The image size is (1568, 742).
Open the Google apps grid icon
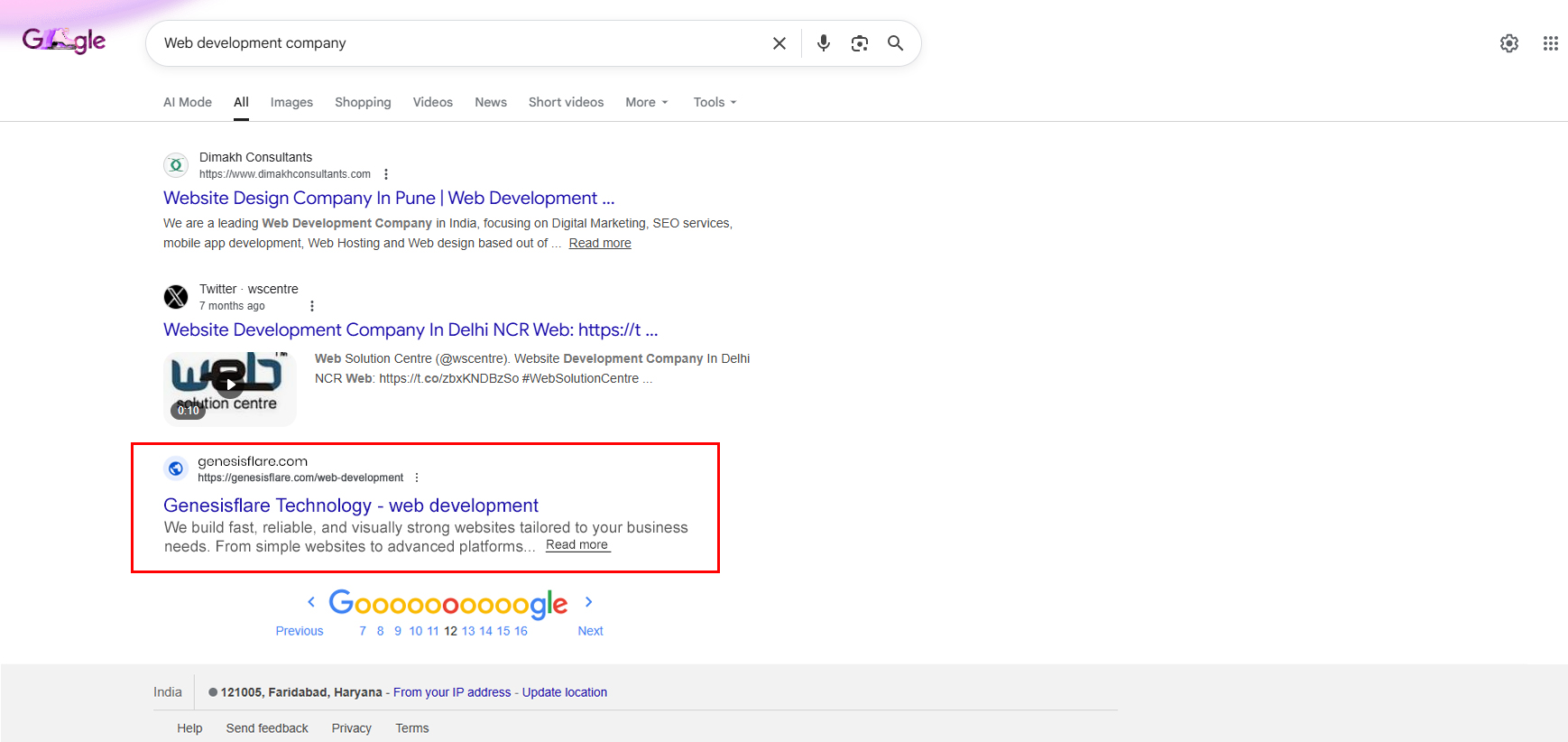point(1550,43)
